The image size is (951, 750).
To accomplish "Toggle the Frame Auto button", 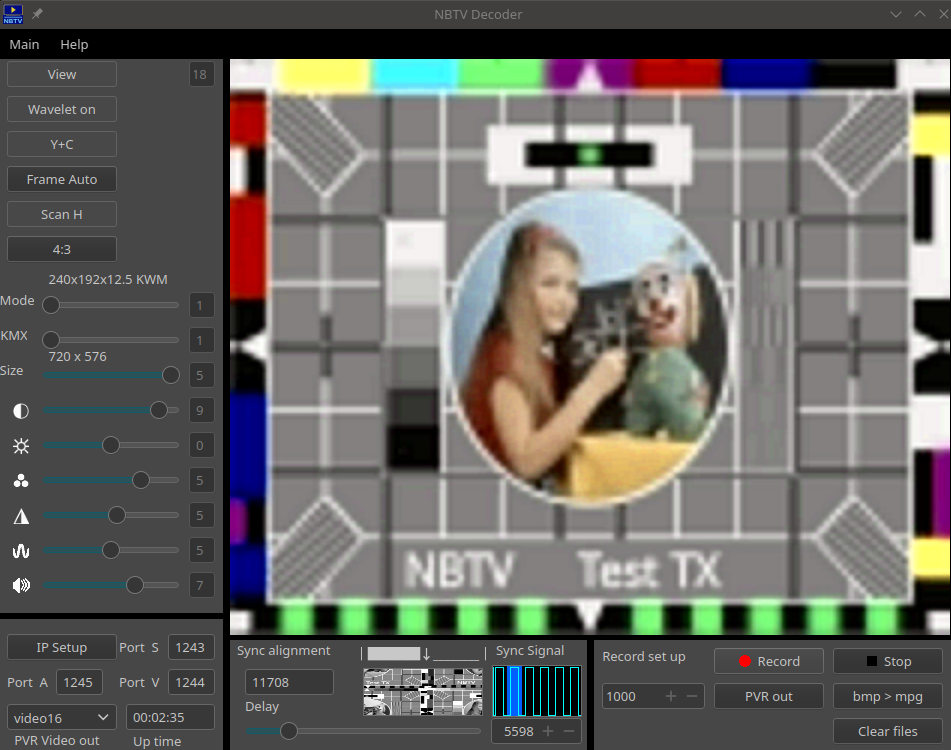I will tap(62, 179).
